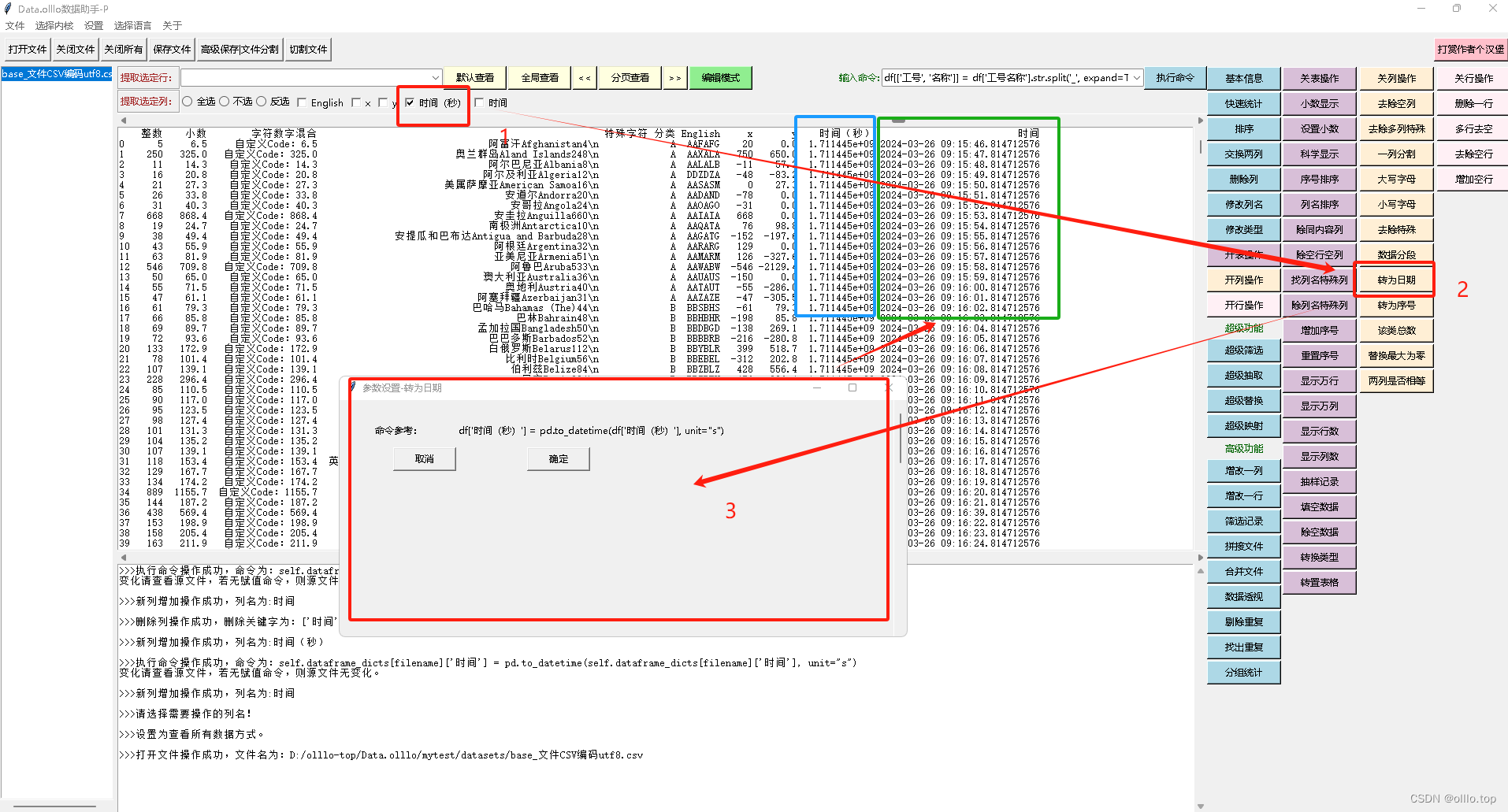Click the 两列是否相等 button
1508x812 pixels.
click(x=1396, y=380)
